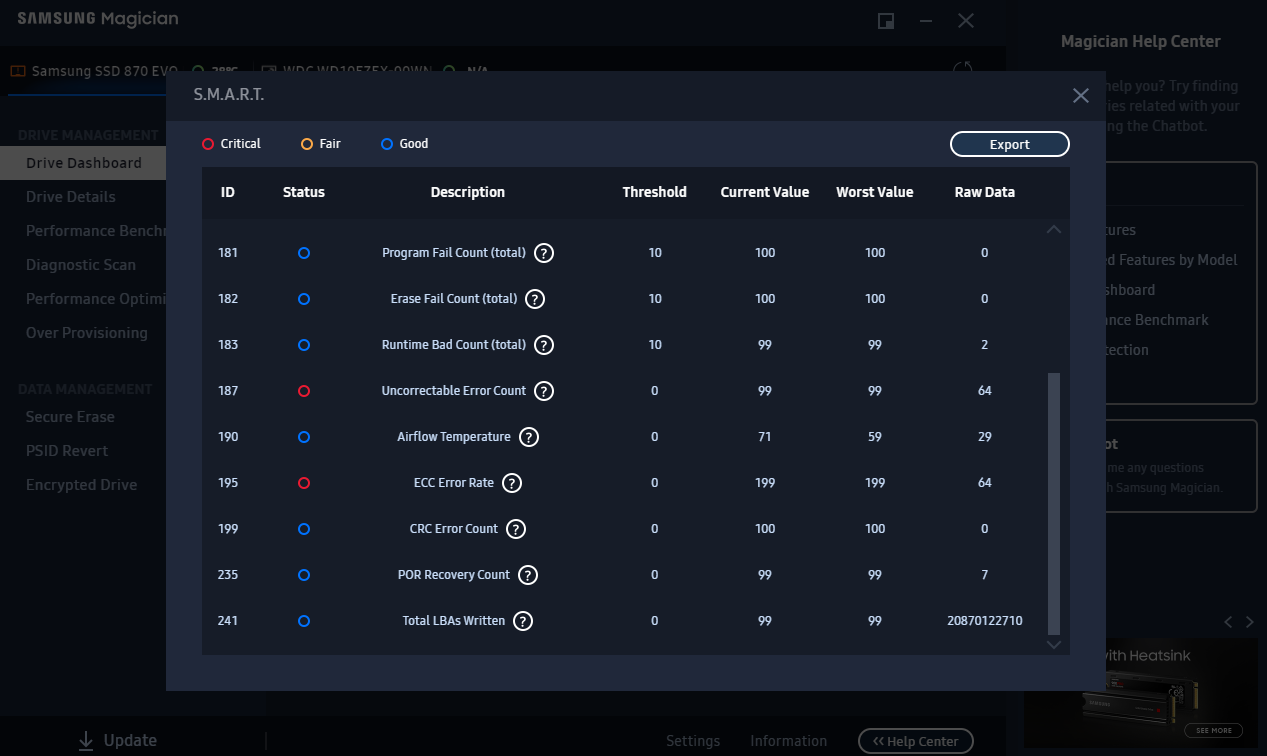
Task: Open Information at the bottom
Action: click(789, 741)
